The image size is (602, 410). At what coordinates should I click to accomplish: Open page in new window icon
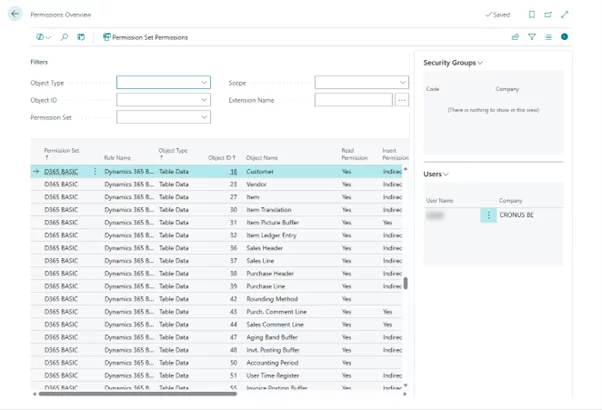coord(548,15)
